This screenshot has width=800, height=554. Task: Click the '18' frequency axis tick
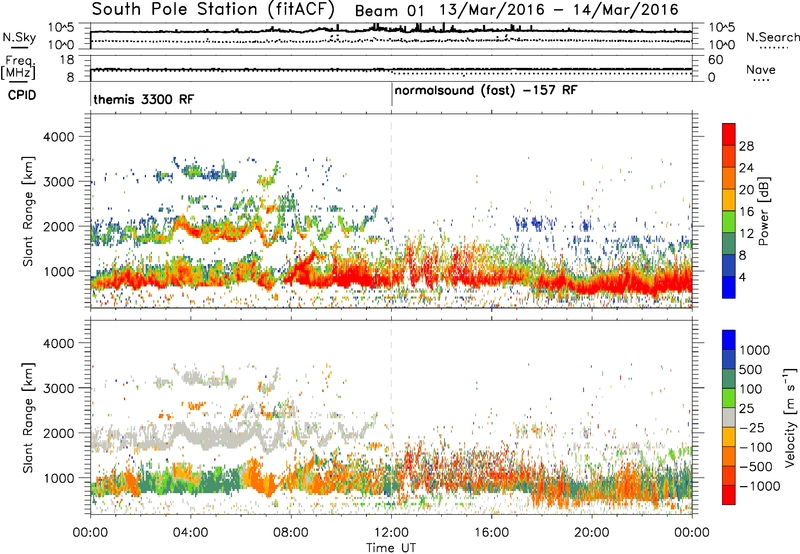pyautogui.click(x=67, y=60)
